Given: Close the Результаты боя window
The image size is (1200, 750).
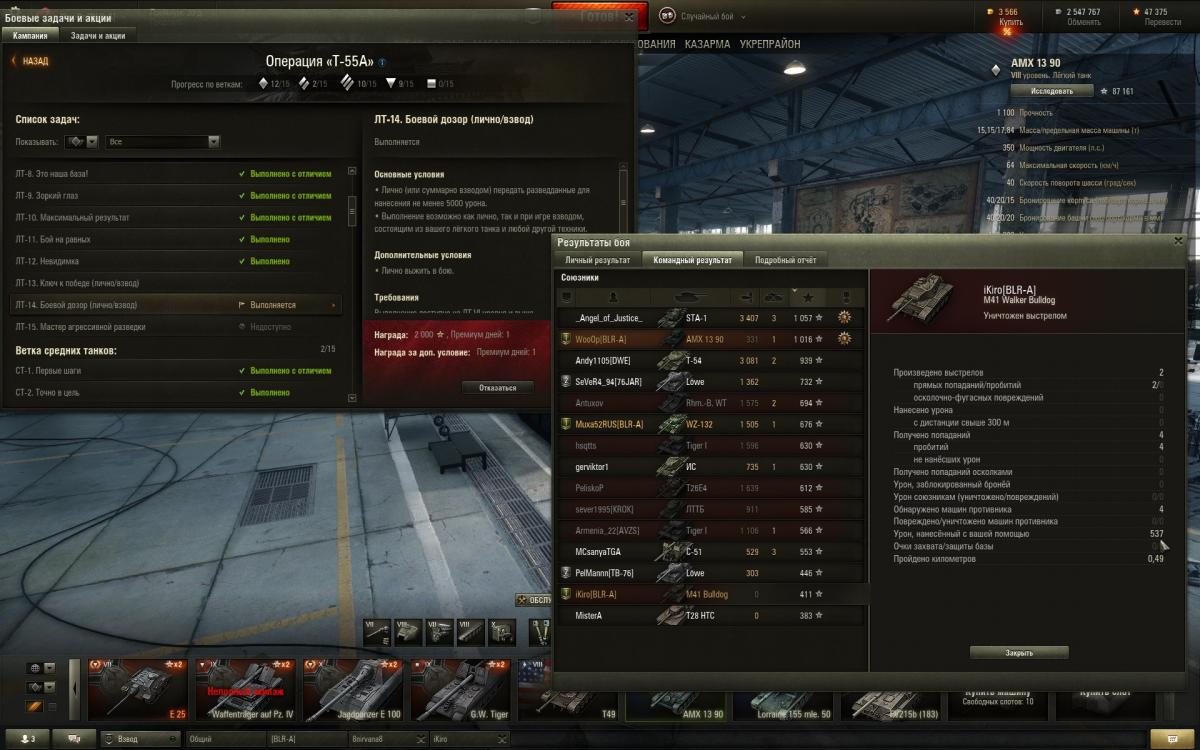Looking at the screenshot, I should pyautogui.click(x=1176, y=241).
